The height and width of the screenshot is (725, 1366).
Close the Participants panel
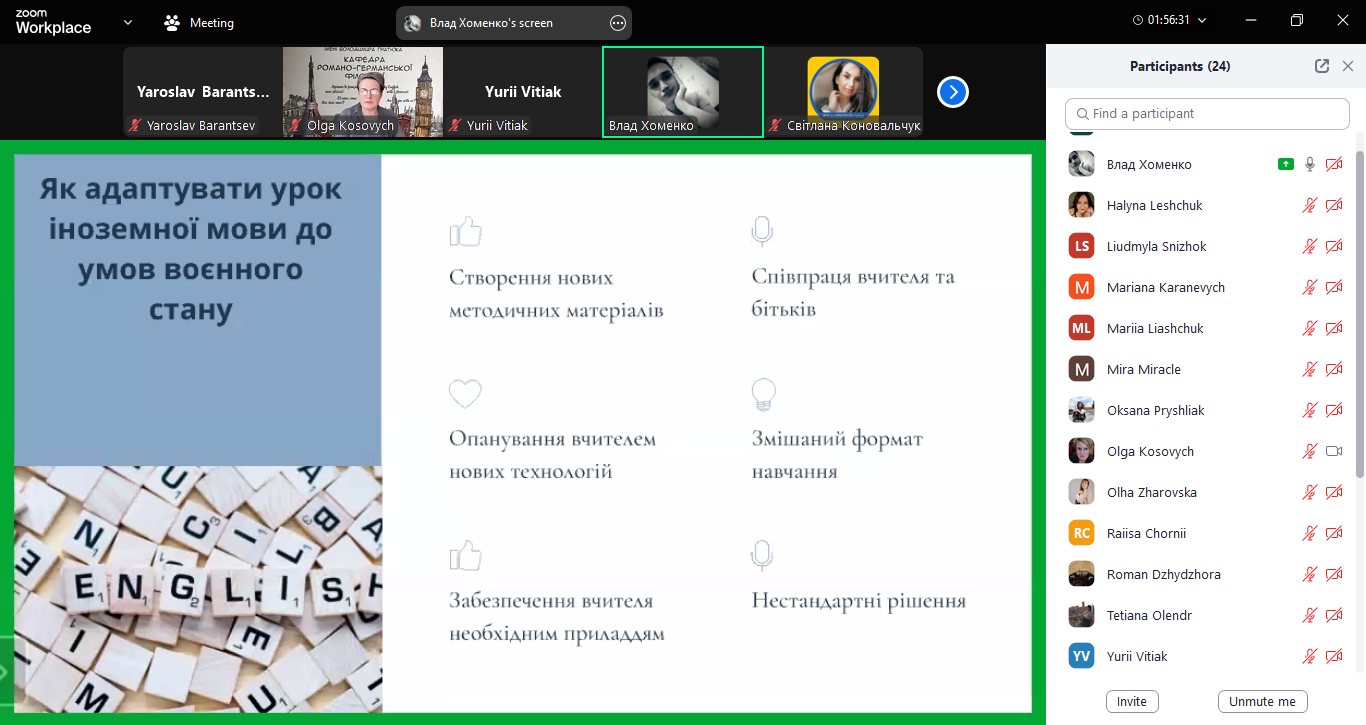click(x=1348, y=66)
